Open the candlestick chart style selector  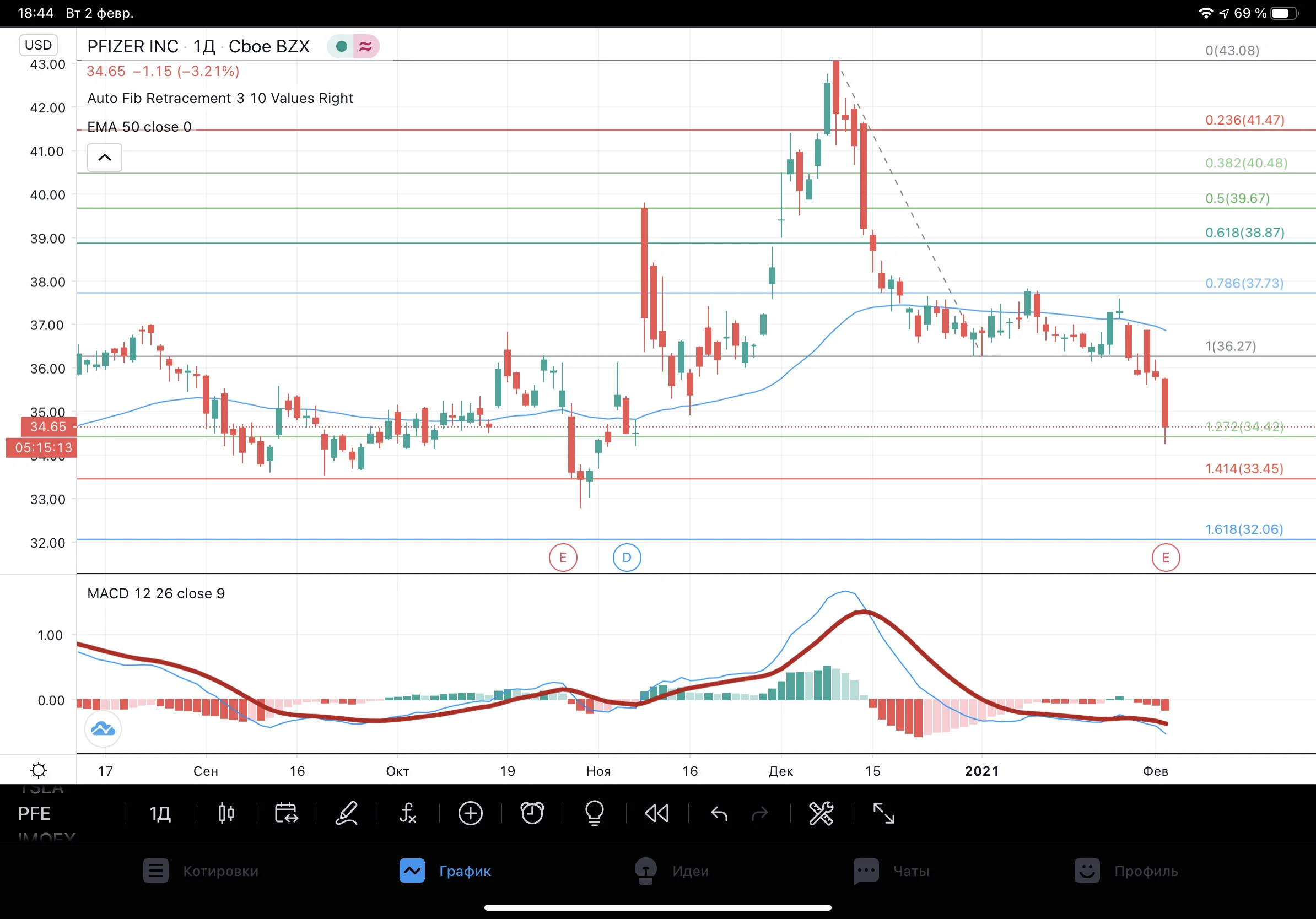click(x=226, y=813)
